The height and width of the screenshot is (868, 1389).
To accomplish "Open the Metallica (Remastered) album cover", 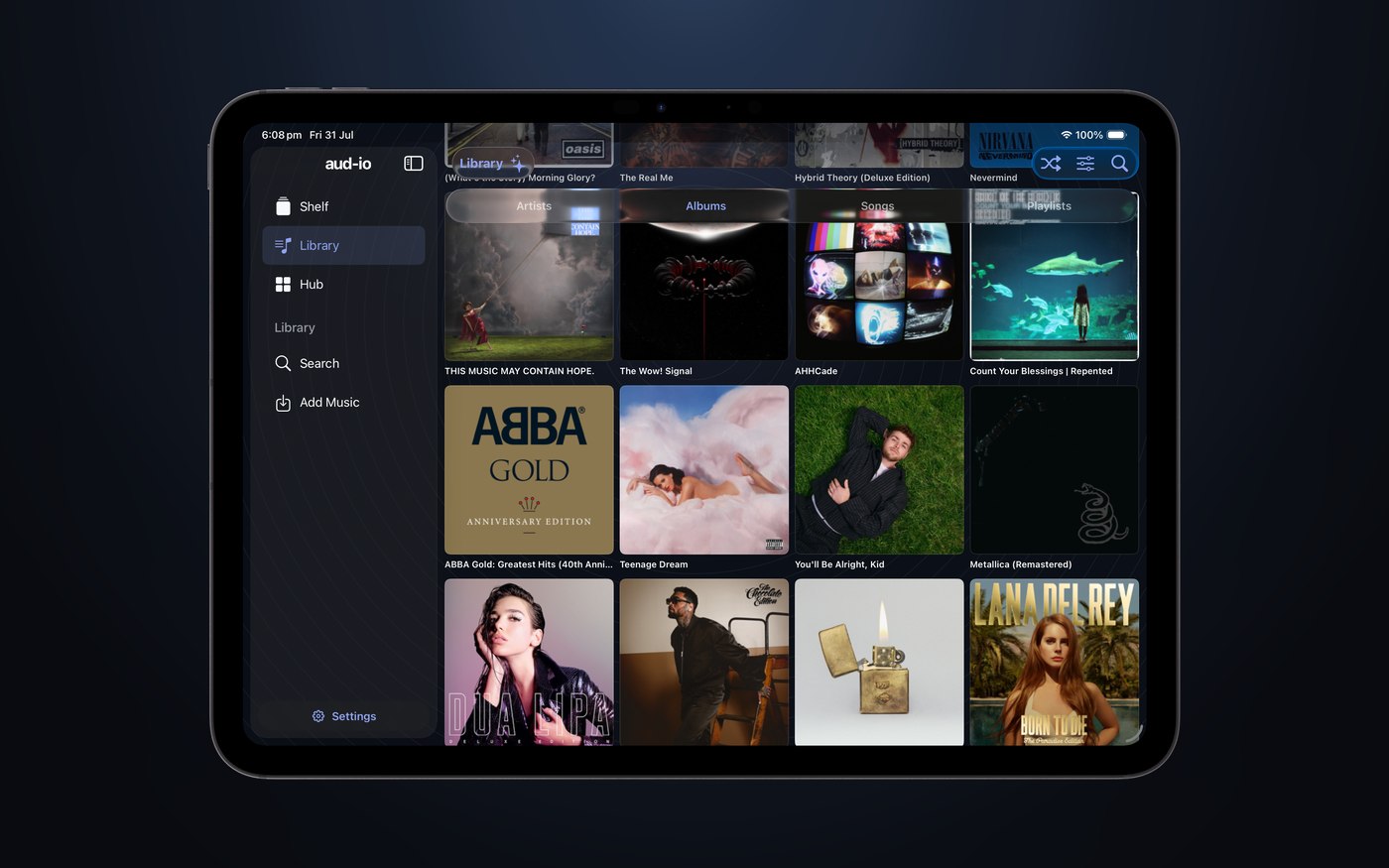I will click(x=1055, y=470).
